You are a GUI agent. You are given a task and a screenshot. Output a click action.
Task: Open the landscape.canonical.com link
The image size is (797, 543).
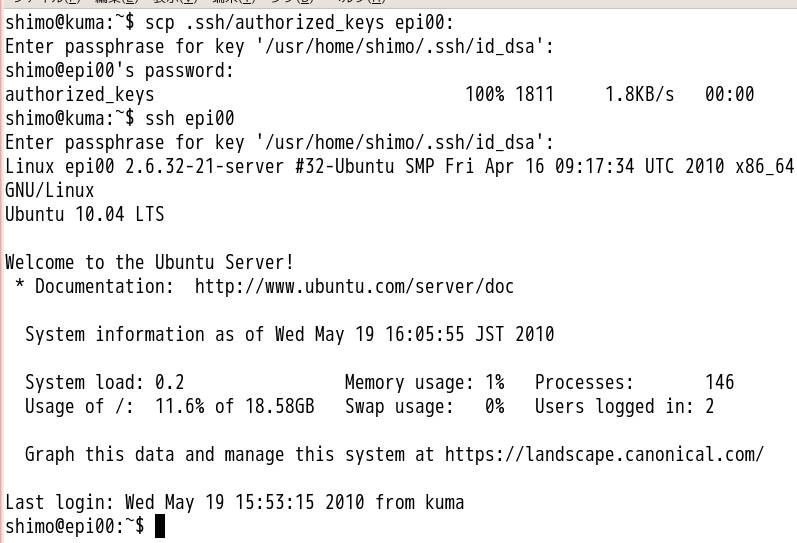604,455
